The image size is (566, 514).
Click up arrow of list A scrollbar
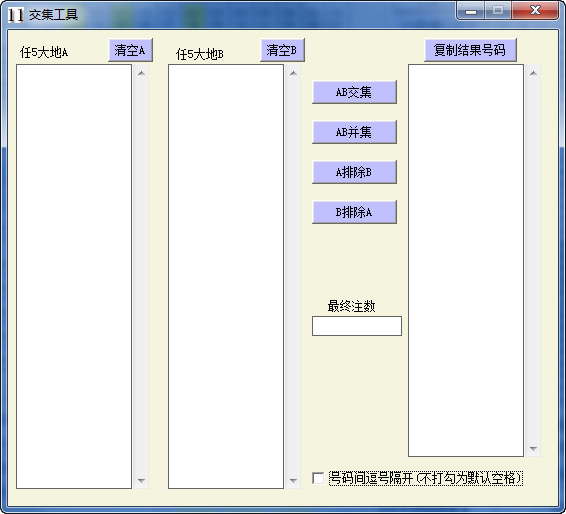pyautogui.click(x=141, y=73)
